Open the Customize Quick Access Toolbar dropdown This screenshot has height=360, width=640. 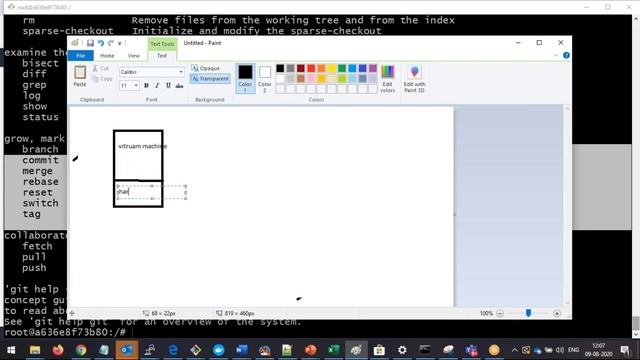pyautogui.click(x=120, y=43)
